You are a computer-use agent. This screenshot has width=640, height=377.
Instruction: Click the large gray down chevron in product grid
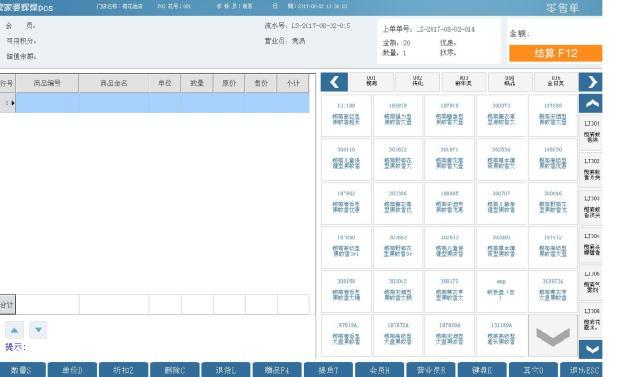click(553, 336)
